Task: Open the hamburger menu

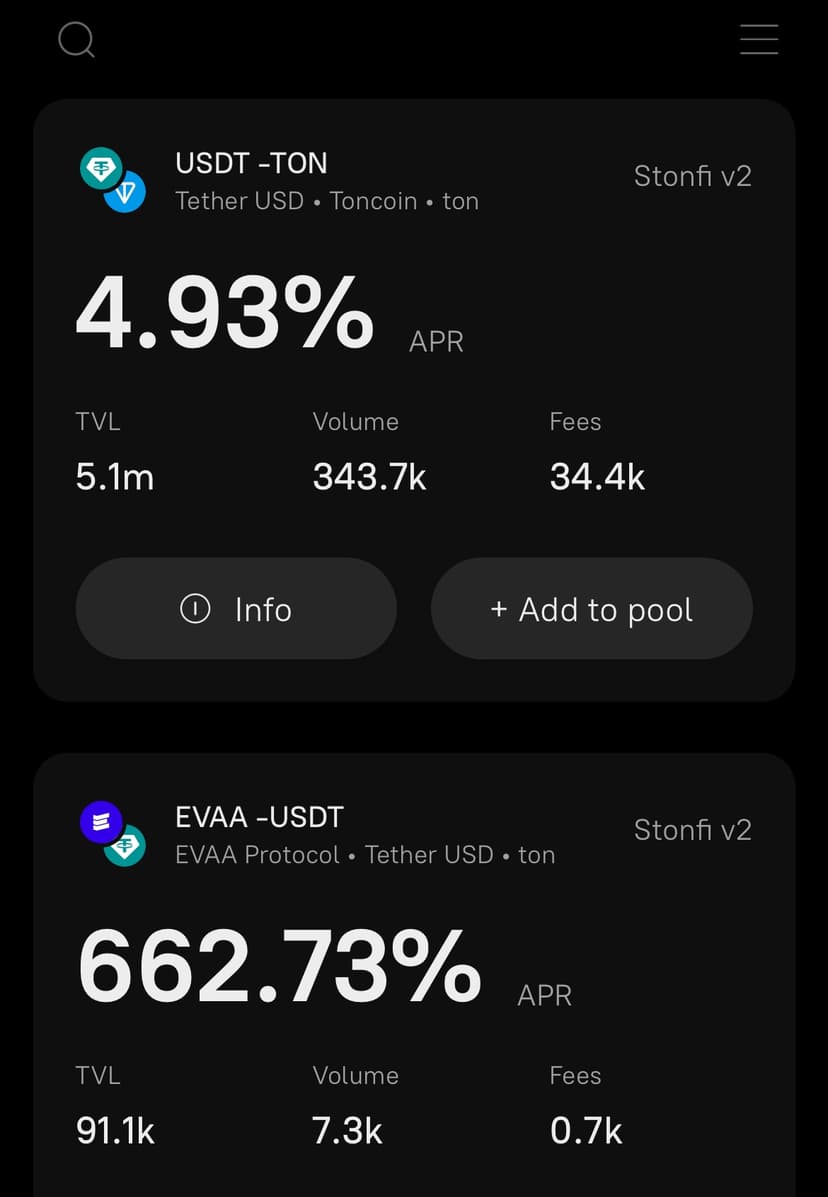Action: (759, 39)
